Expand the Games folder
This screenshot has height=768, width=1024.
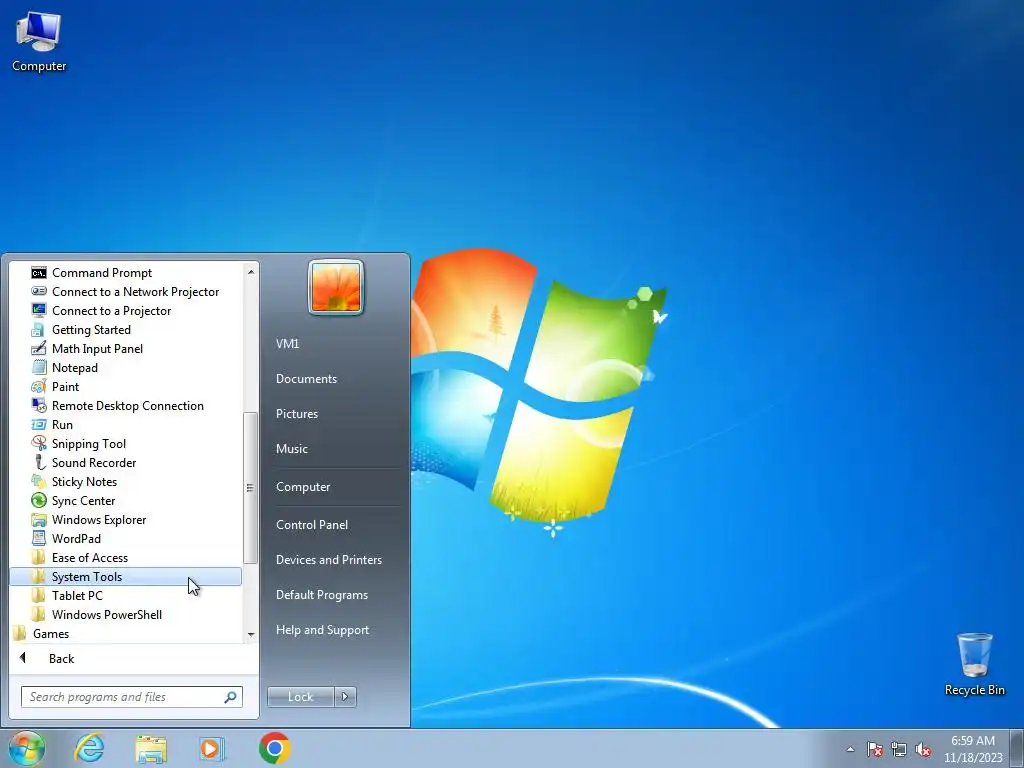[x=125, y=633]
